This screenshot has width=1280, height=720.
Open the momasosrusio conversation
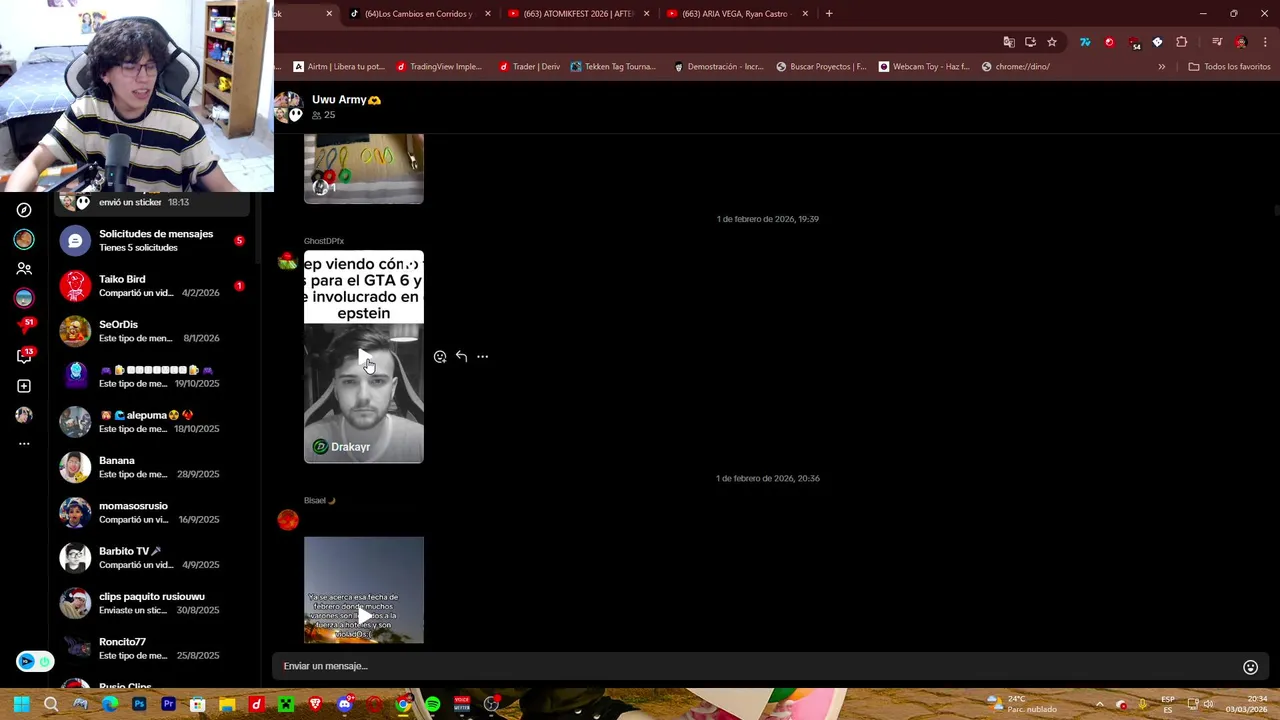(x=152, y=513)
